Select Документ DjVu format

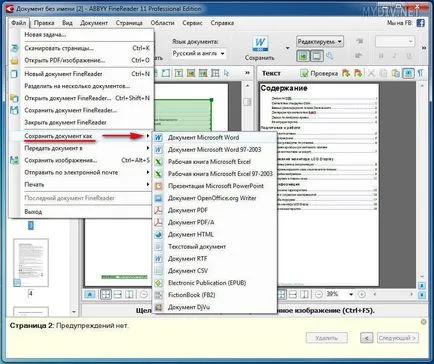point(215,307)
